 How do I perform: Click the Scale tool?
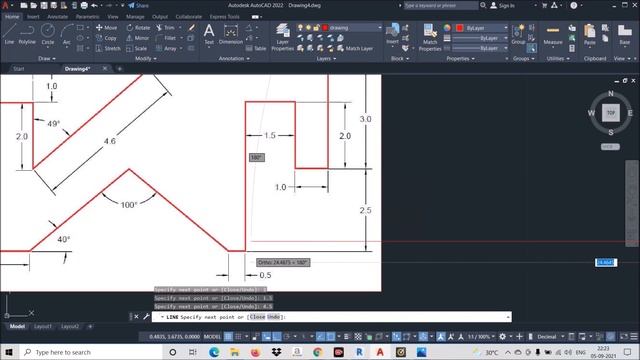click(137, 48)
